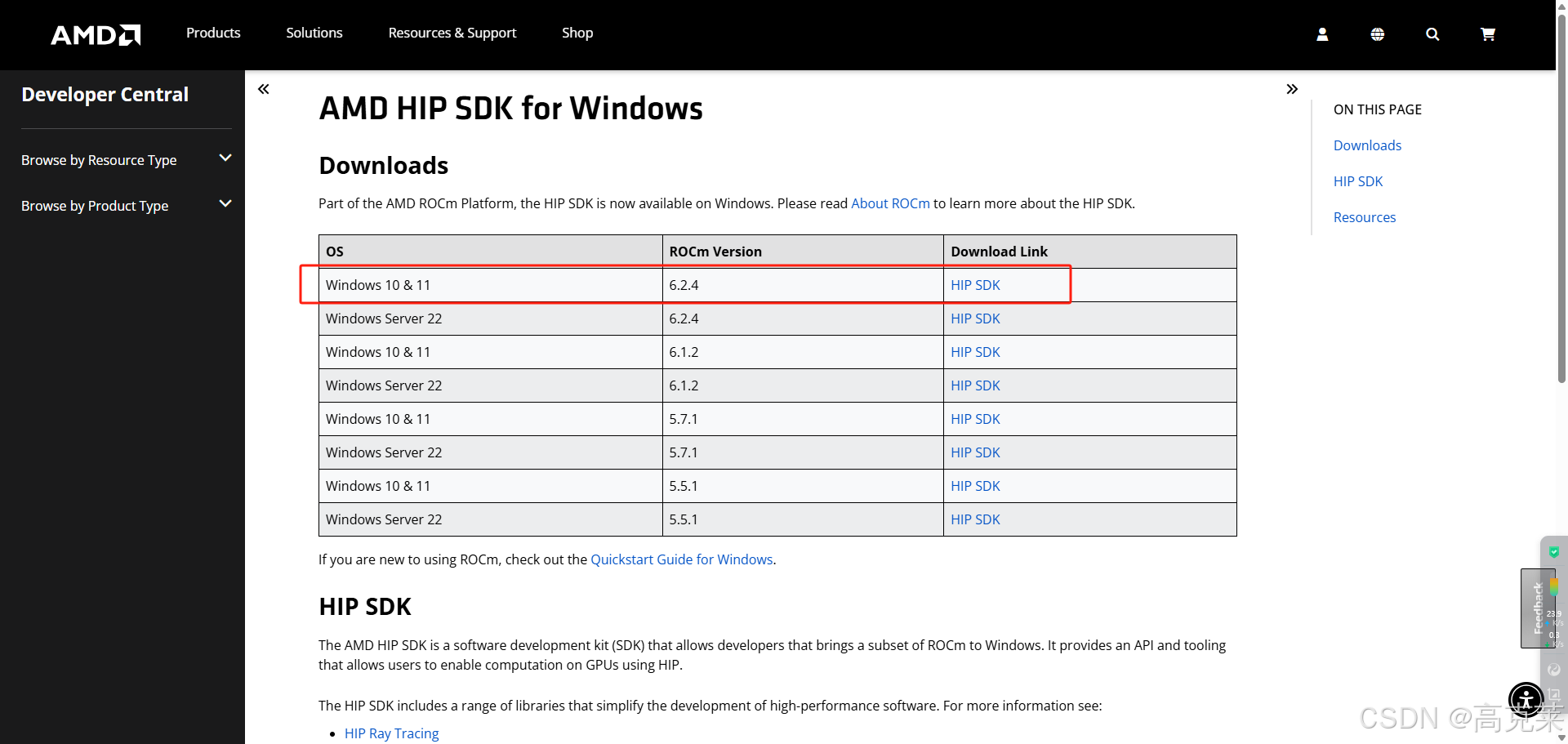Open the shopping cart icon
The height and width of the screenshot is (744, 1568).
click(x=1487, y=34)
